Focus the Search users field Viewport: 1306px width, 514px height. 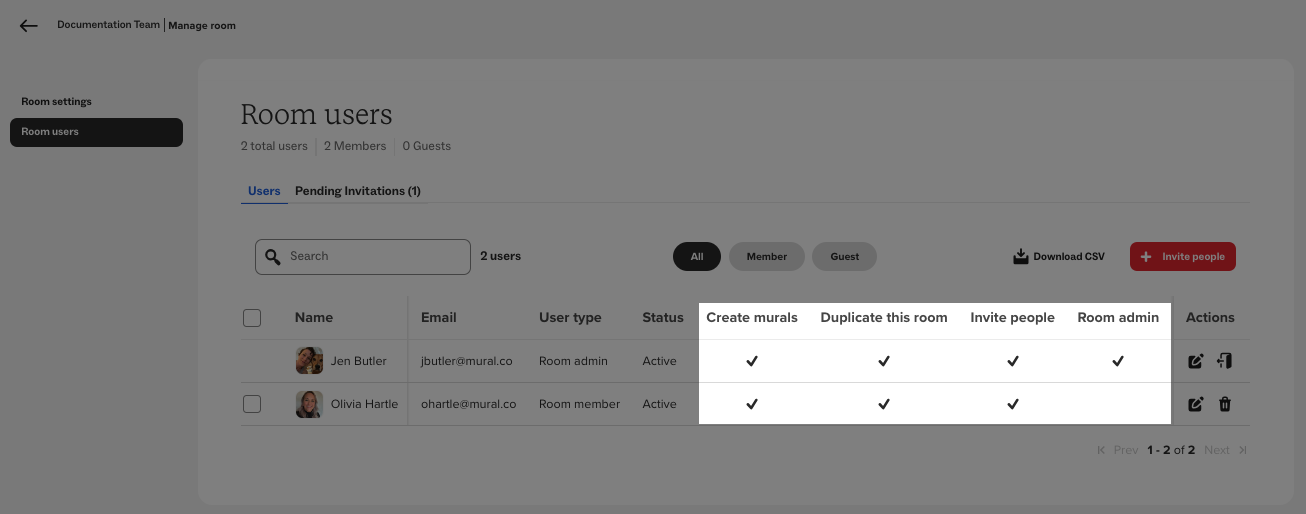pyautogui.click(x=363, y=257)
